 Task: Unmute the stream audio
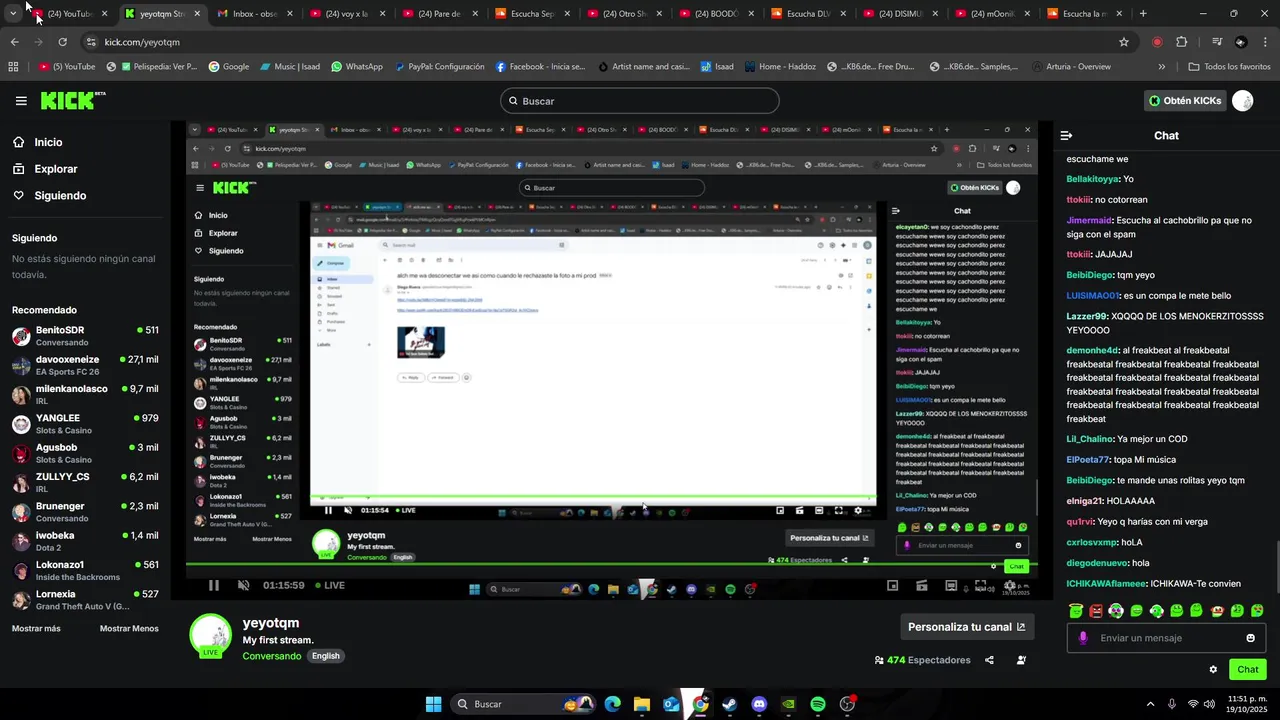point(243,586)
